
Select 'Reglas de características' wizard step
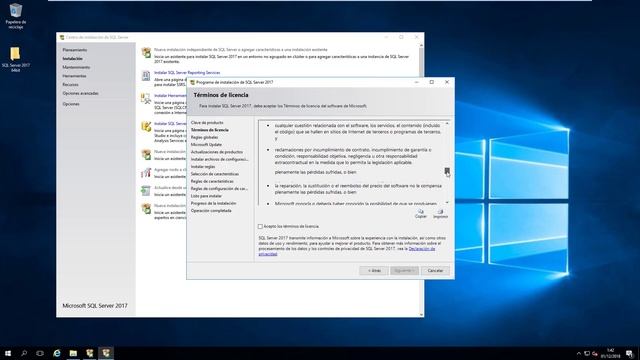[x=212, y=181]
